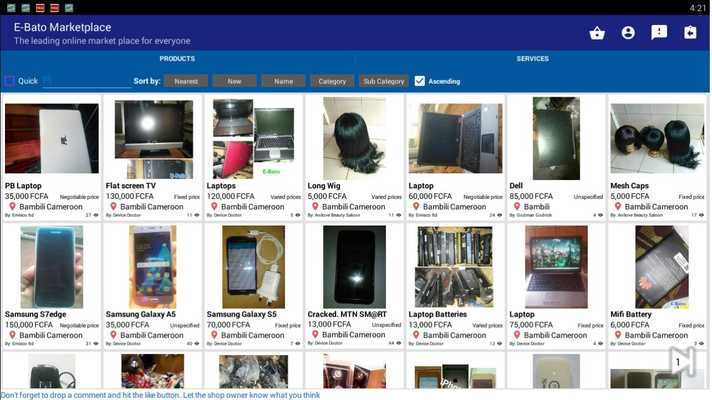Open the Samsung Galaxy S5 product photo
The image size is (712, 400).
click(253, 267)
